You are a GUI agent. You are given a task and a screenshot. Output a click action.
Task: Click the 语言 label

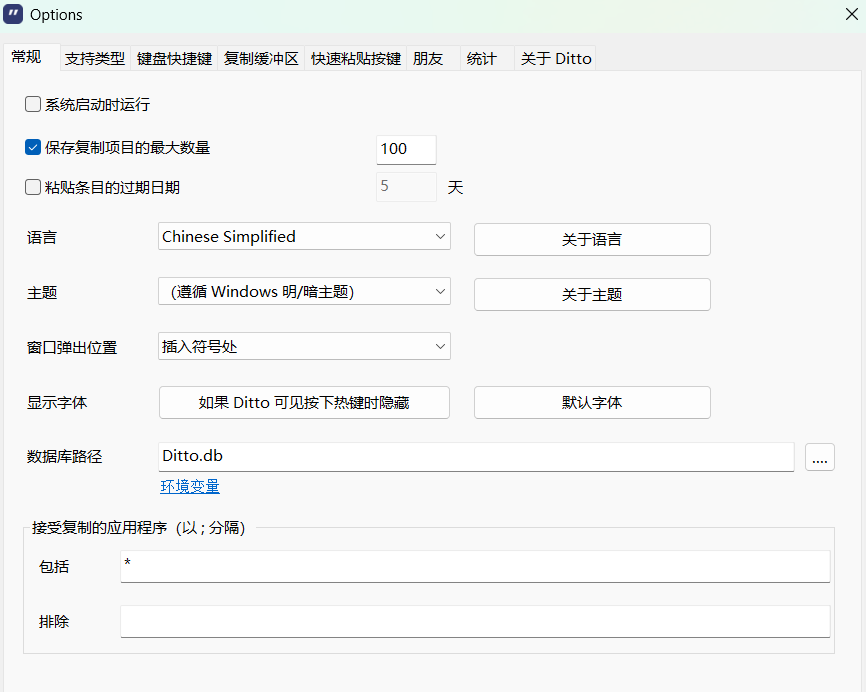(42, 237)
